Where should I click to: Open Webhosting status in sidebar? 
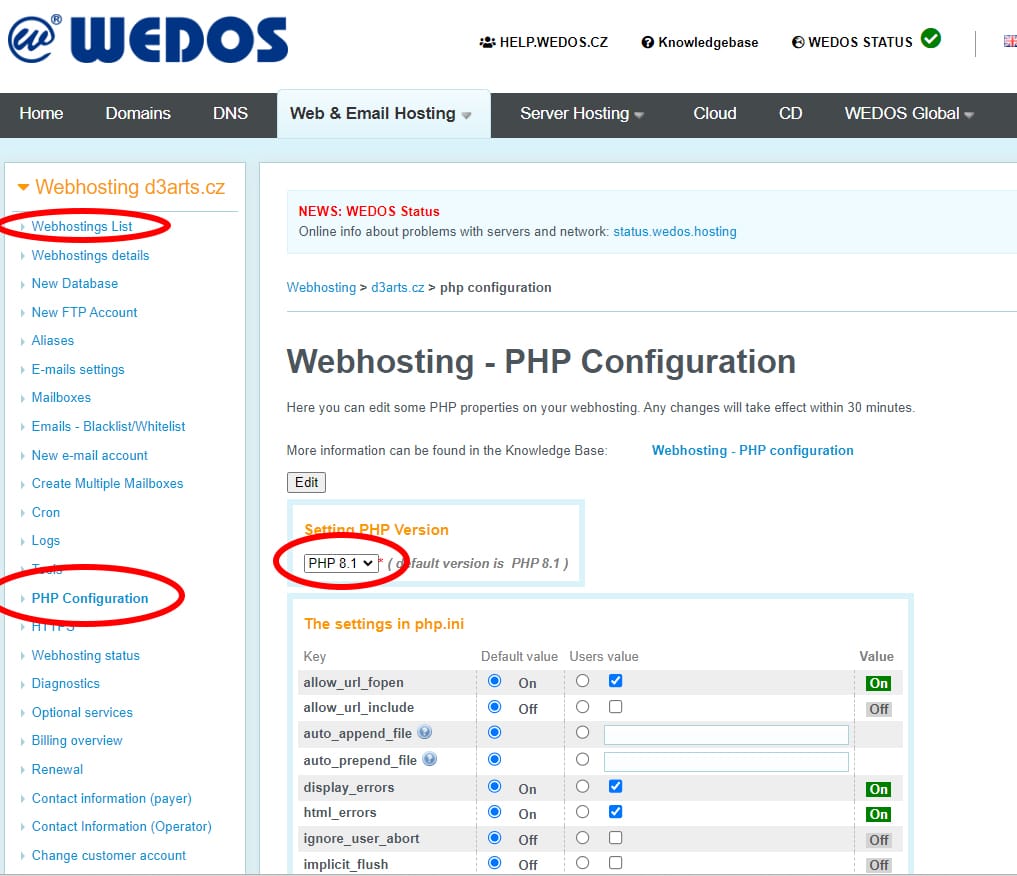[x=86, y=656]
